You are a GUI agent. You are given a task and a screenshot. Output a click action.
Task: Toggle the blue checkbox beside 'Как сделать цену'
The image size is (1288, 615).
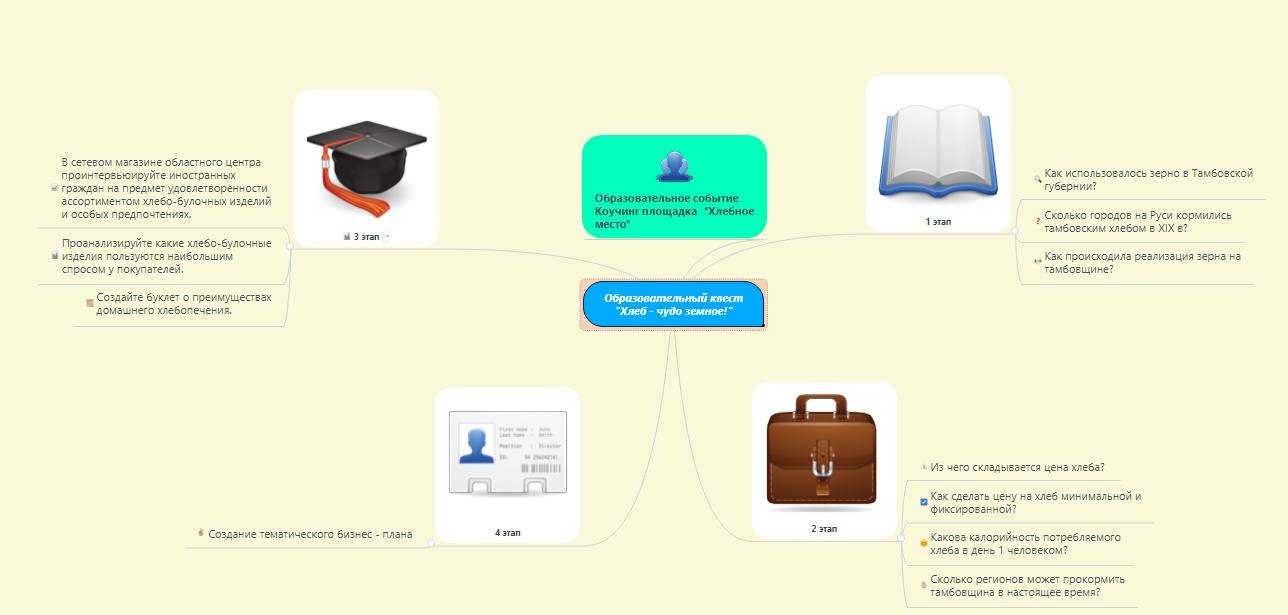pos(923,502)
